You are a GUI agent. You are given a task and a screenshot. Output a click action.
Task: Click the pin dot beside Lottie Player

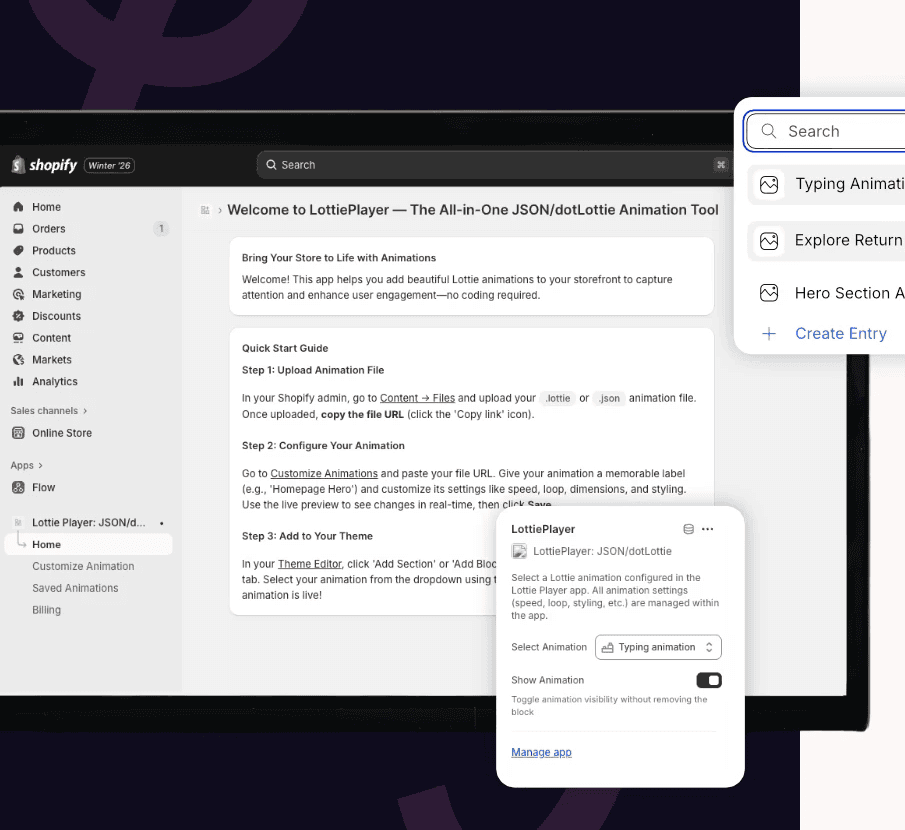pos(162,524)
